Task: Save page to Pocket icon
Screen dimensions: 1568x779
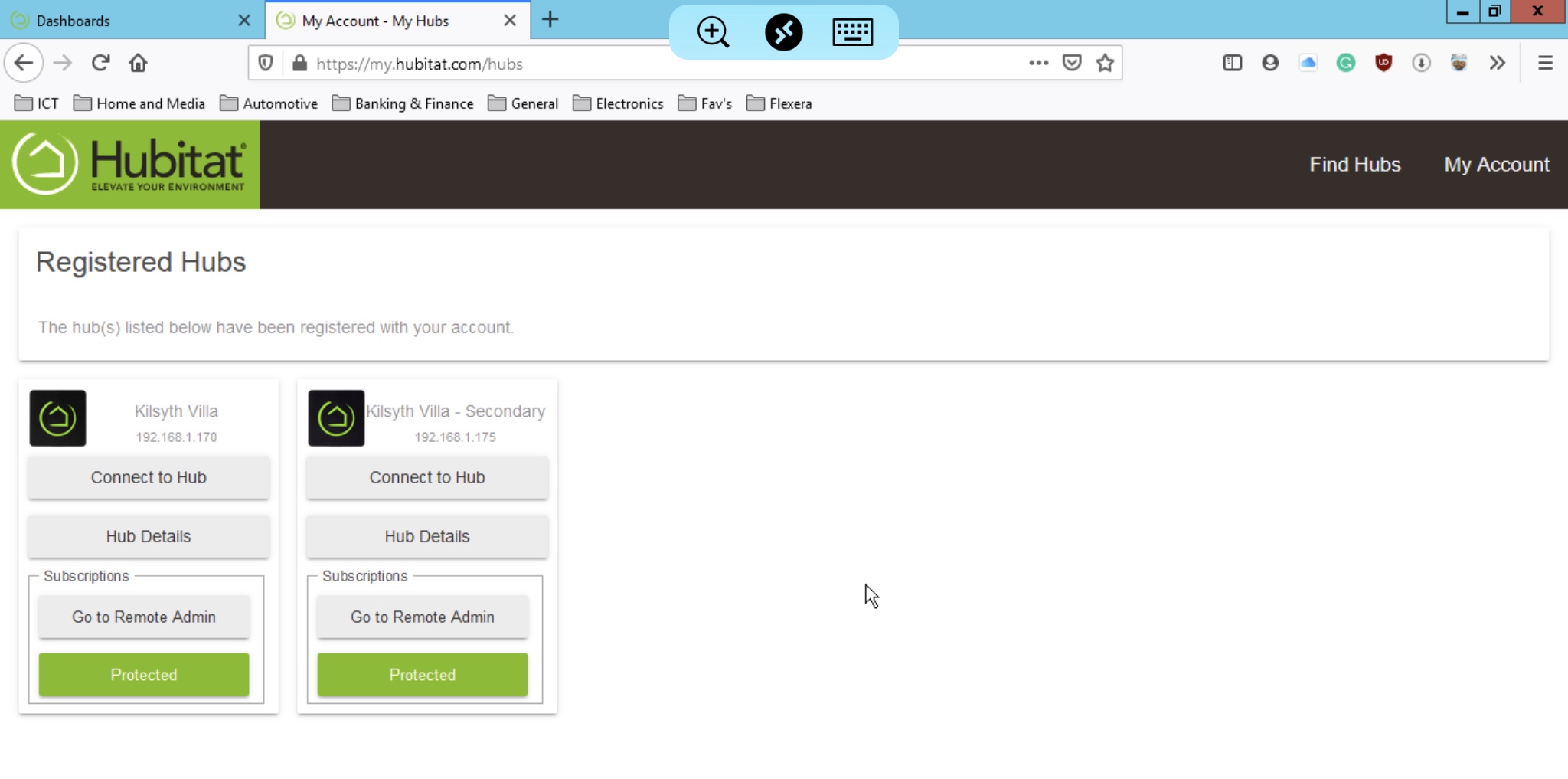Action: tap(1072, 63)
